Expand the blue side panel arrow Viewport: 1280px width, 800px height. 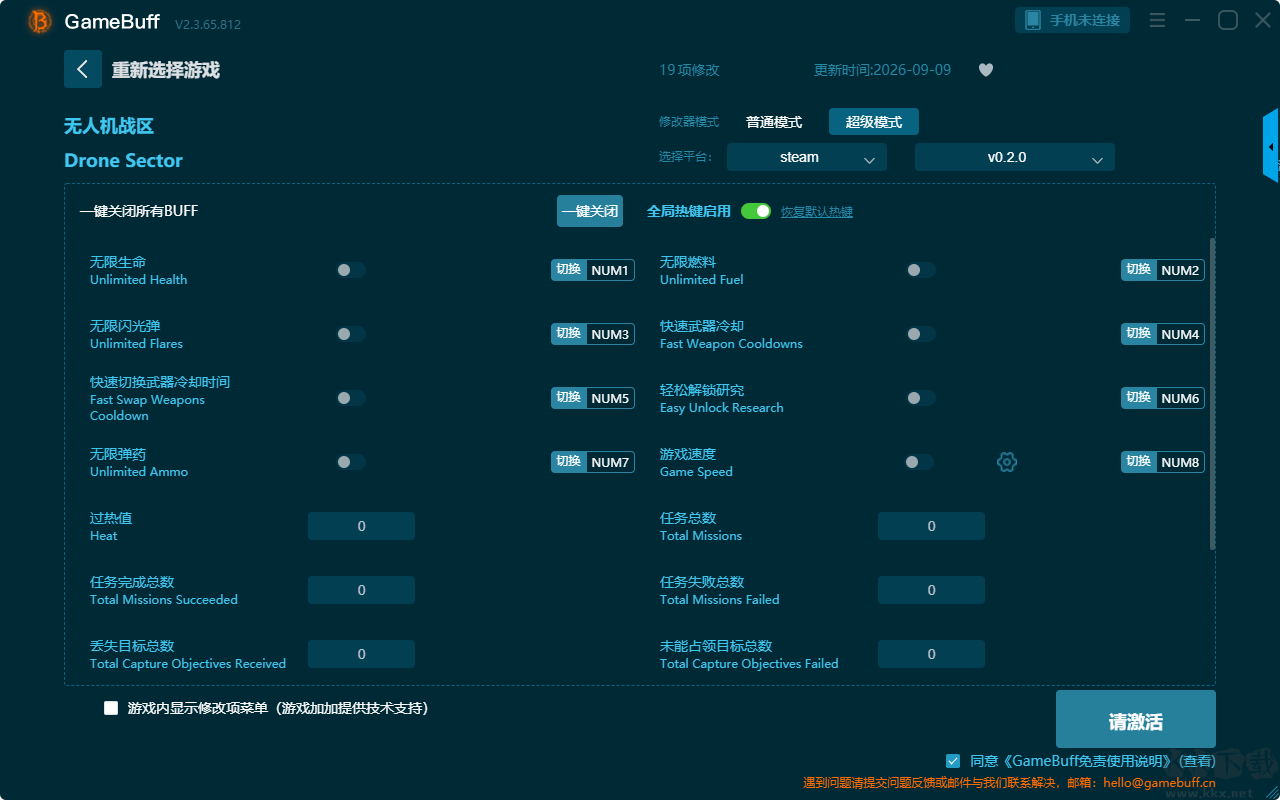1271,146
